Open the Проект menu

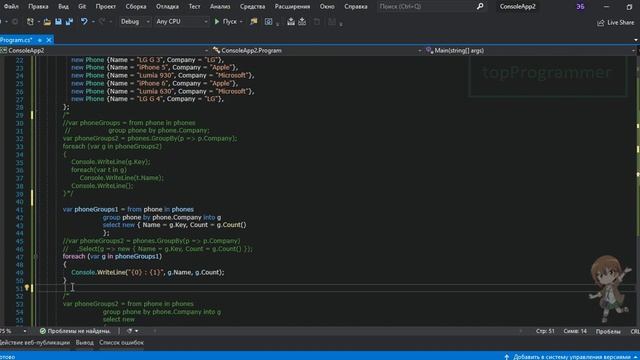point(106,7)
